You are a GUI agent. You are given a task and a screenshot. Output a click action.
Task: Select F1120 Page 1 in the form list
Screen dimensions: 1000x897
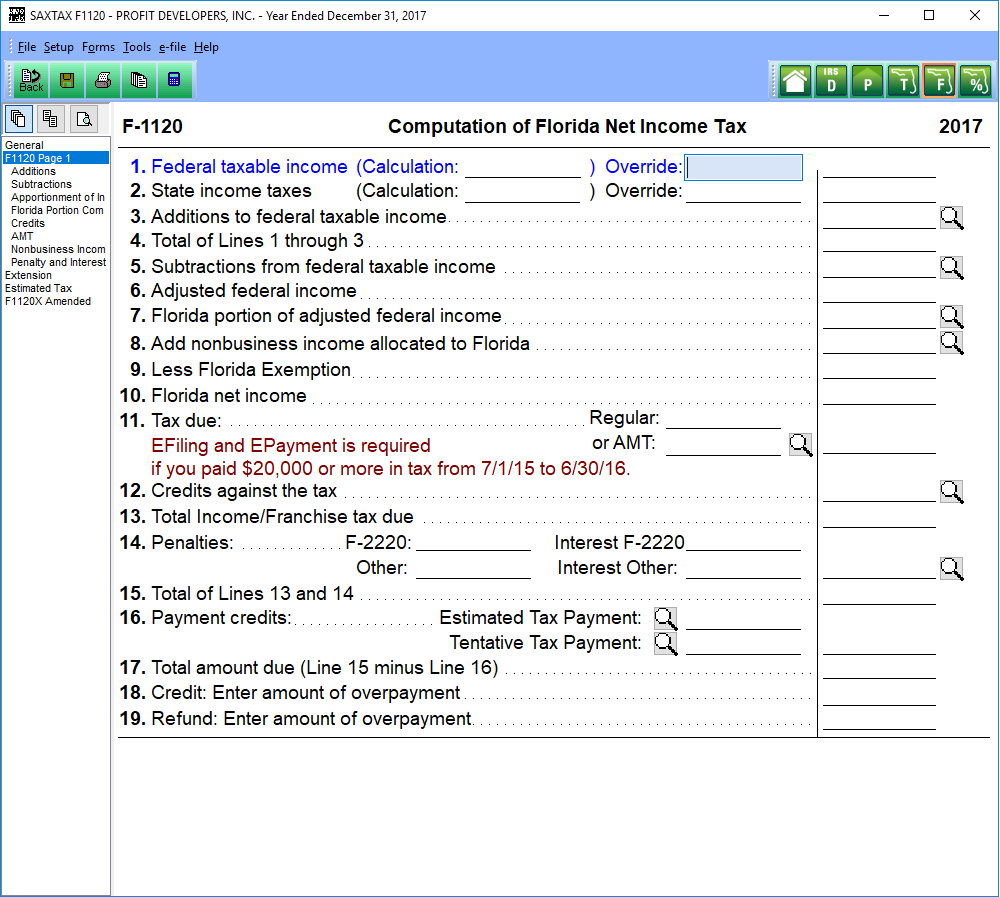pos(56,158)
